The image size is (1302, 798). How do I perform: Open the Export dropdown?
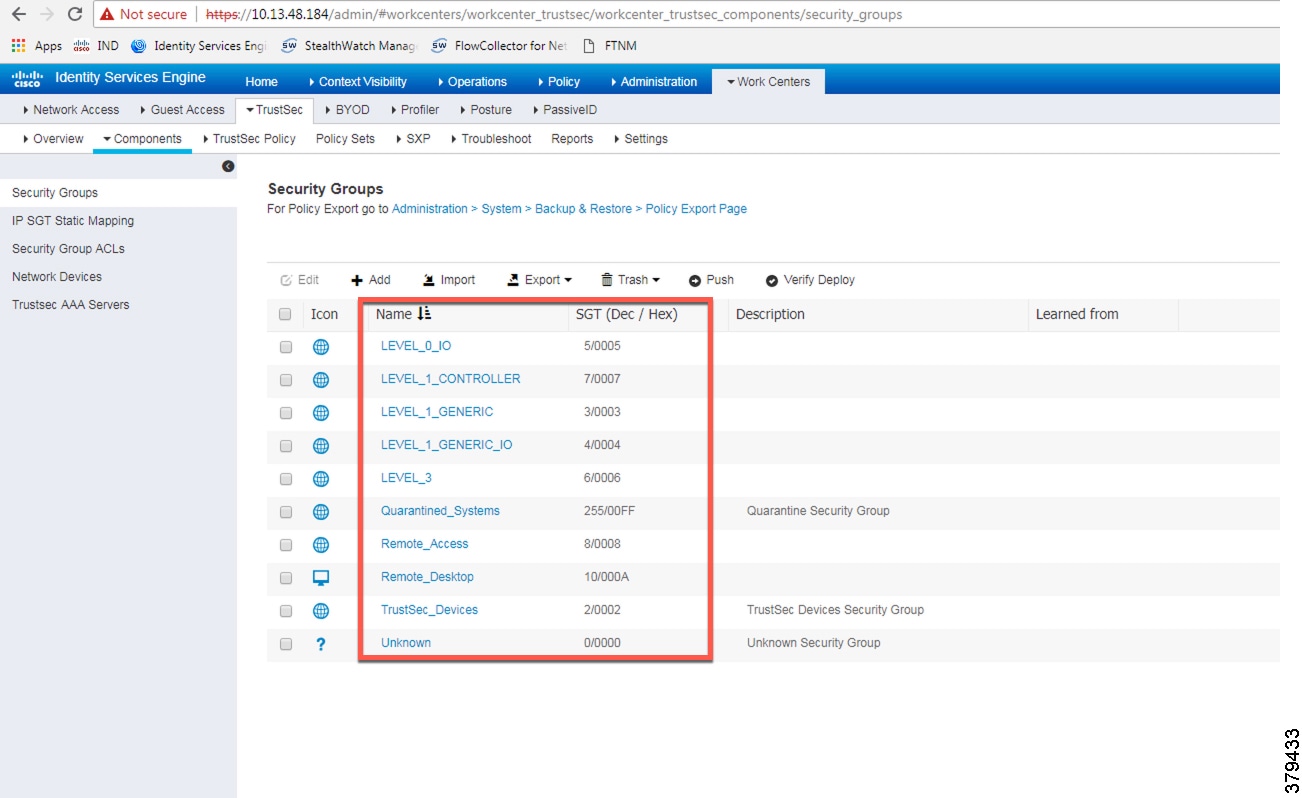[540, 280]
